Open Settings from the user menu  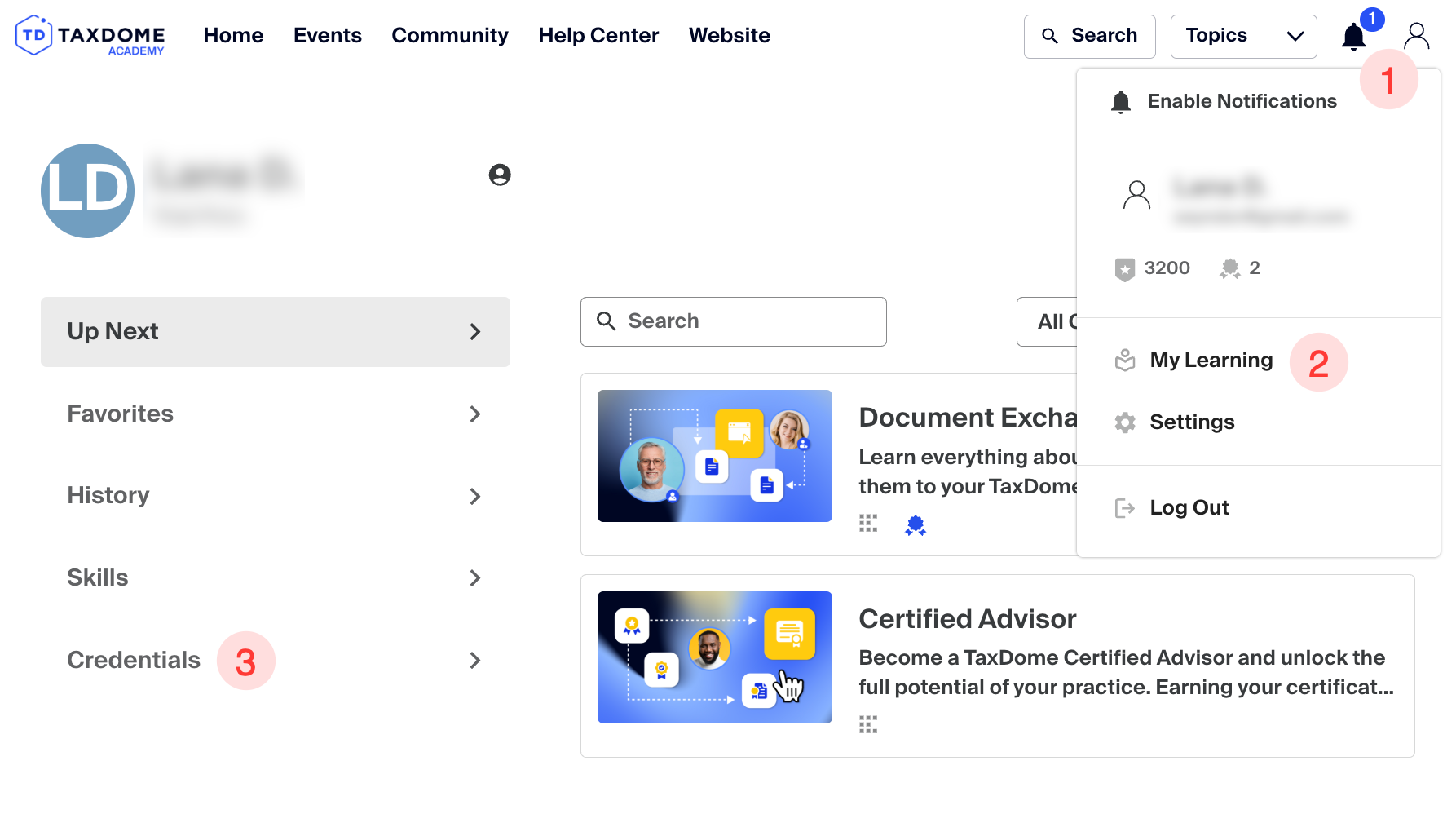tap(1191, 422)
